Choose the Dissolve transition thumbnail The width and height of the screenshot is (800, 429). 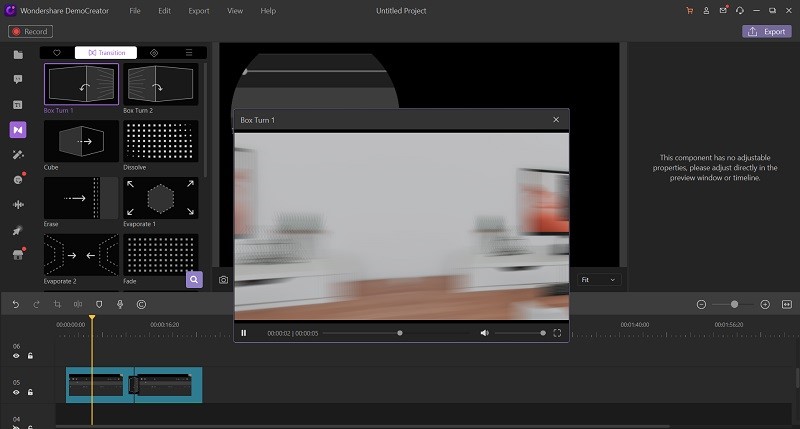coord(161,141)
